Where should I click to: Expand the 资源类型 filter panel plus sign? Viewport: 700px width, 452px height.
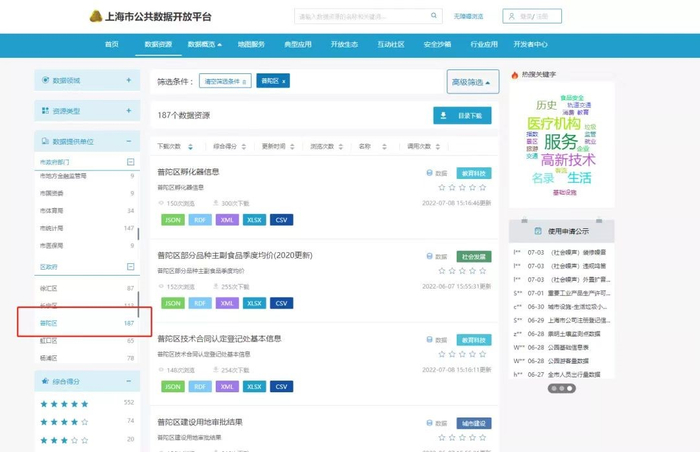coord(129,110)
